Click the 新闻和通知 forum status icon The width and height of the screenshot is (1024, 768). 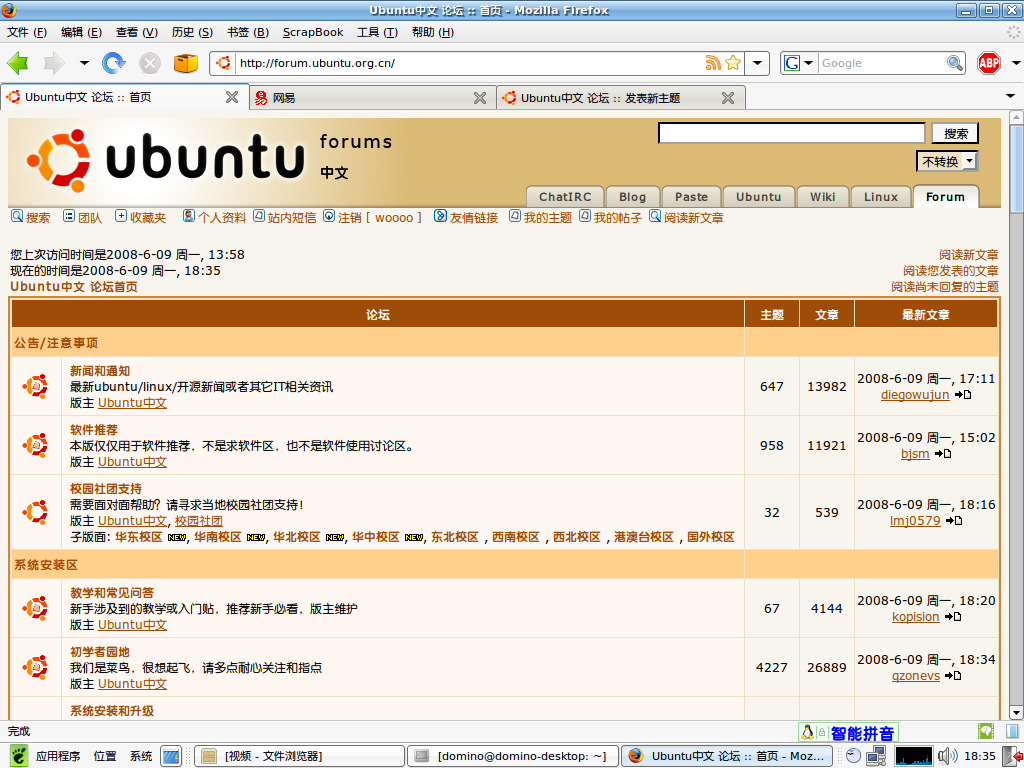(x=35, y=387)
